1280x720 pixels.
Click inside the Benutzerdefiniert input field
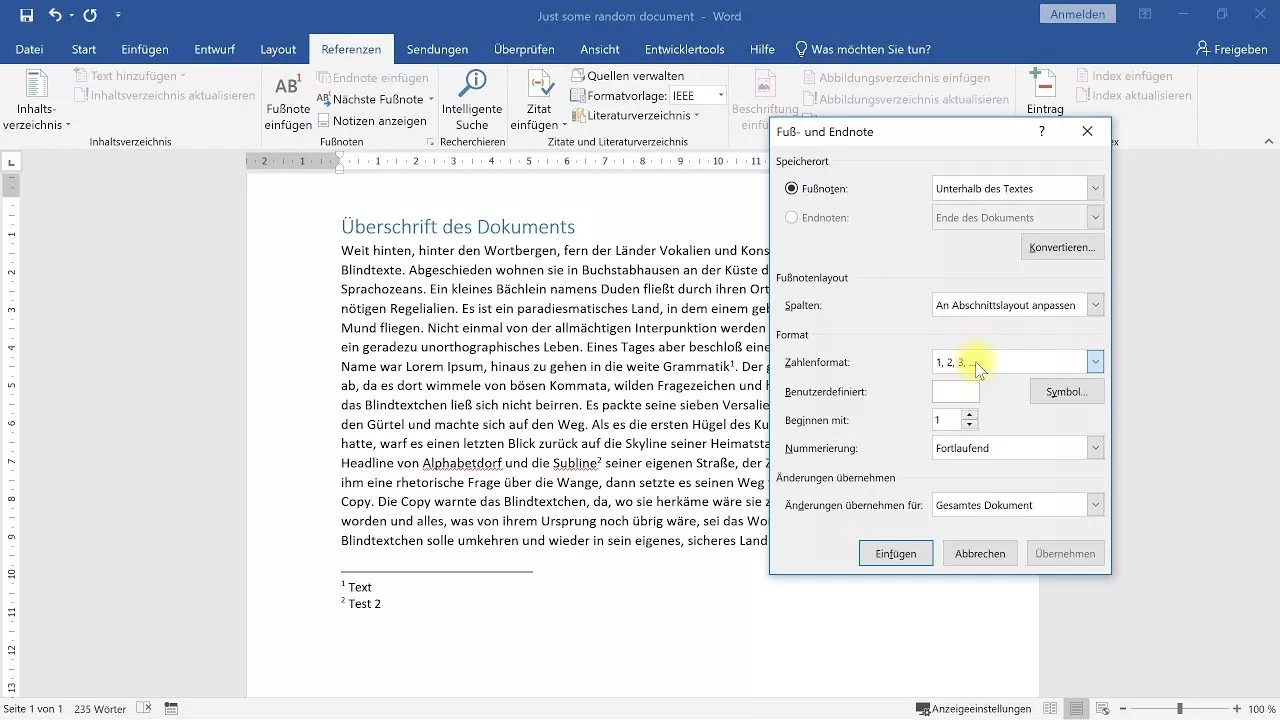coord(955,391)
